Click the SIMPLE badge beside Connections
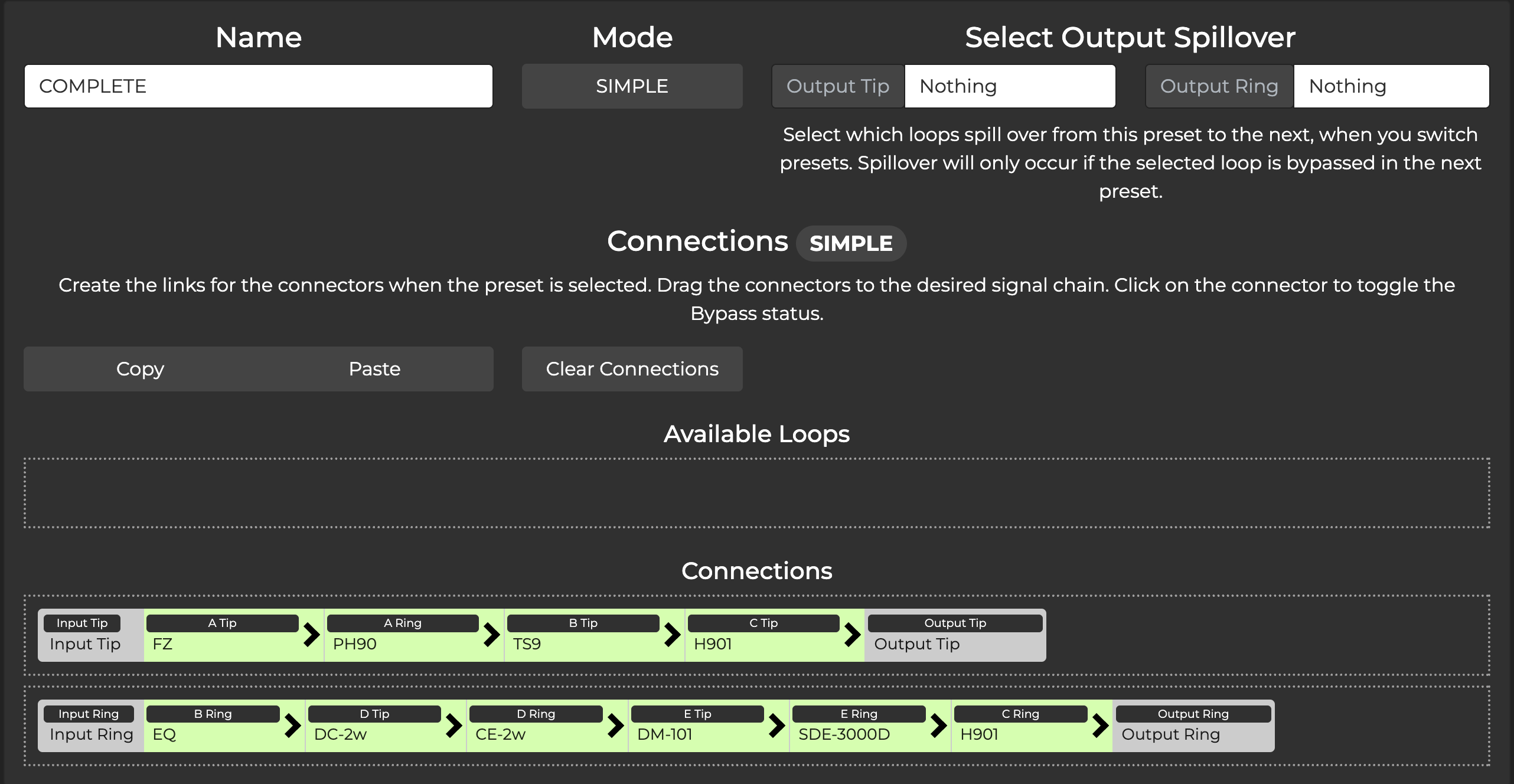Screen dimensions: 1514x784 (x=850, y=243)
